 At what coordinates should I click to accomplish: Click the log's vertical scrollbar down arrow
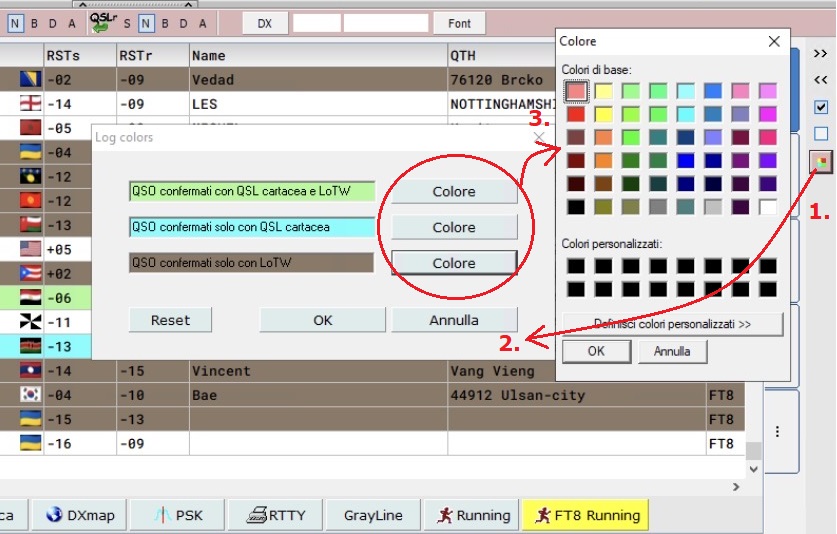pyautogui.click(x=753, y=469)
